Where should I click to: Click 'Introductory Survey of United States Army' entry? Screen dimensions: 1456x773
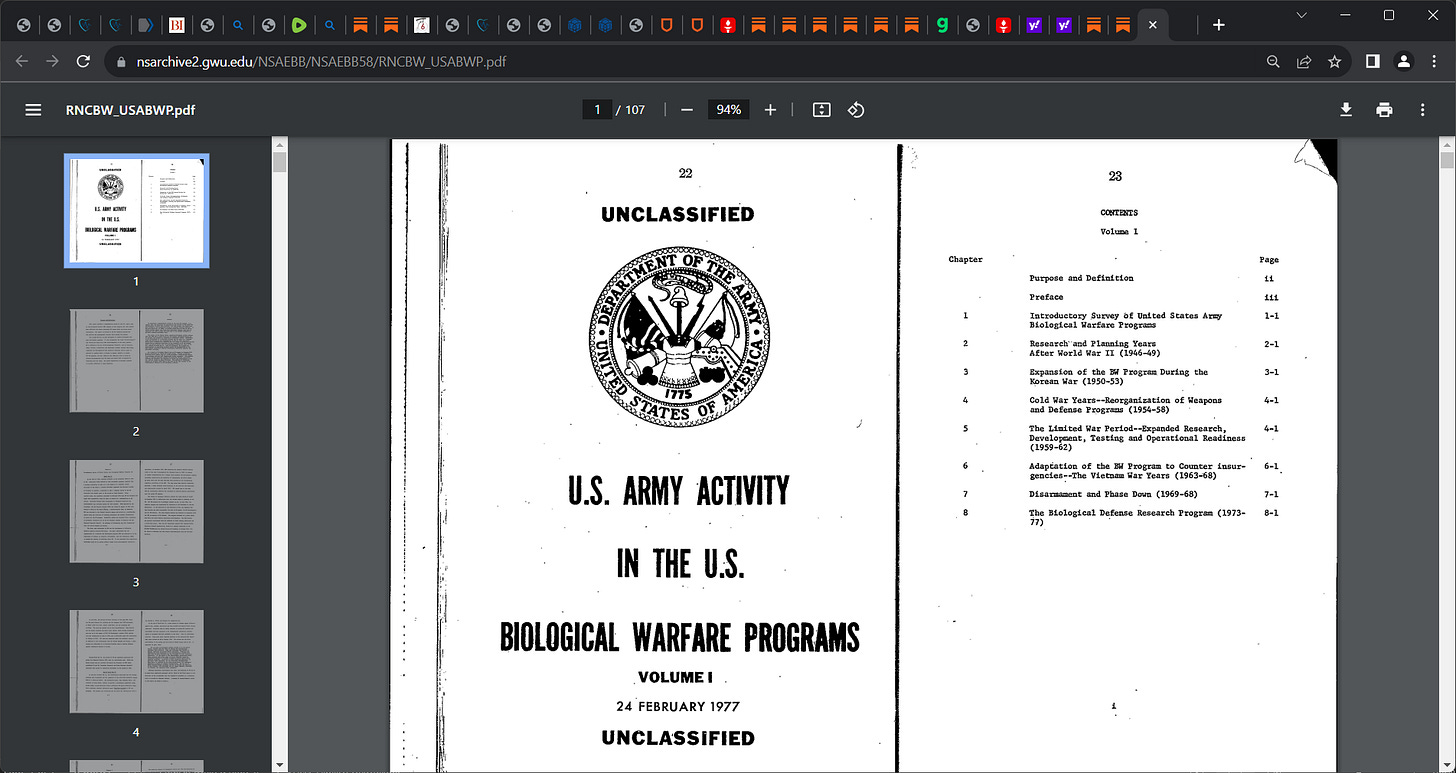click(x=1126, y=320)
